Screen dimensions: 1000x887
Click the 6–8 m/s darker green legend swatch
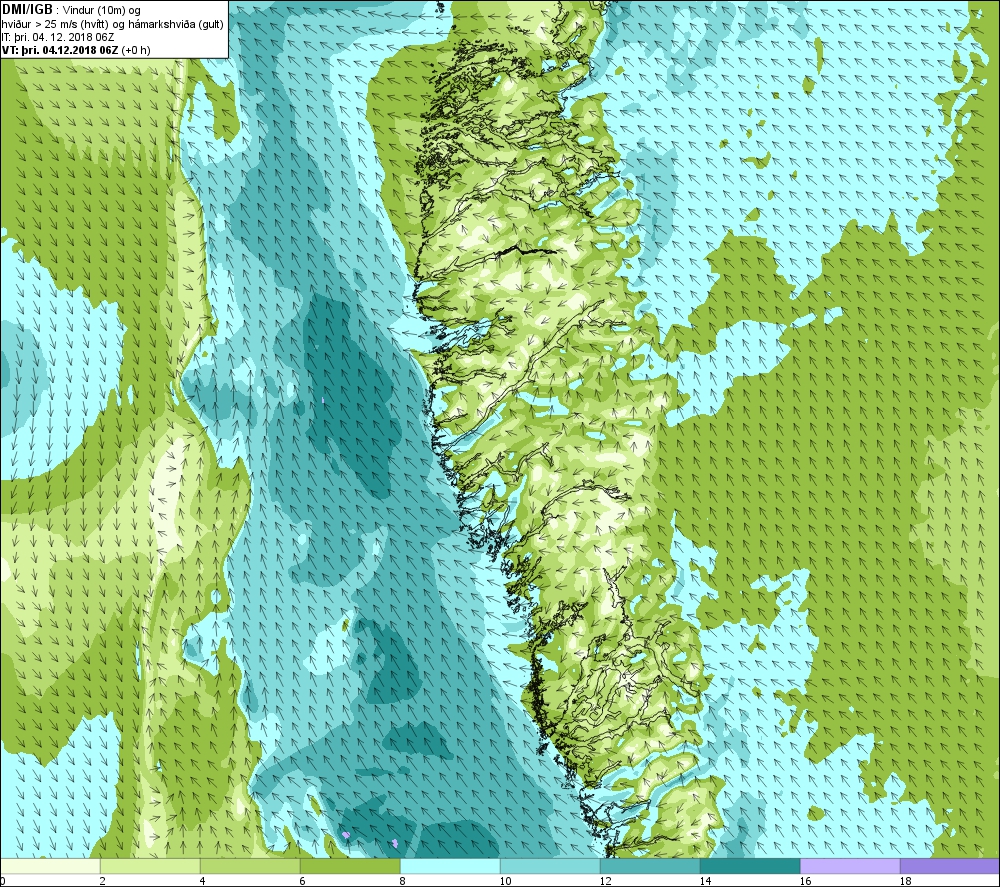coord(350,866)
